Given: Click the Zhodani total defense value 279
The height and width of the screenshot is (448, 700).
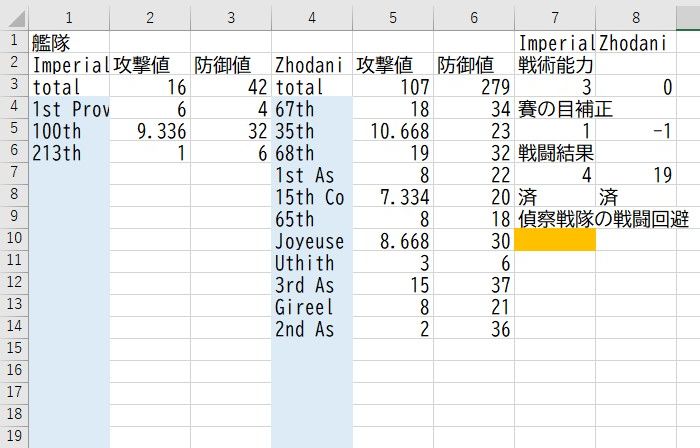Looking at the screenshot, I should [474, 86].
